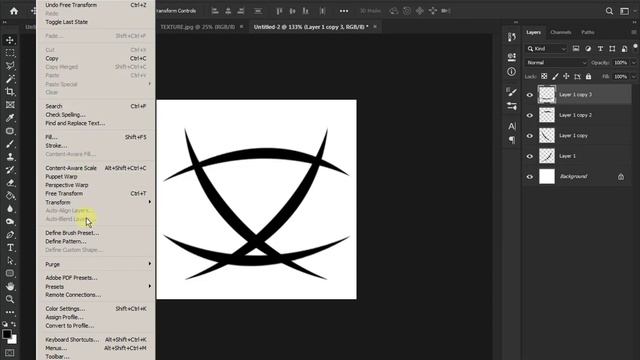Click the Opacity 100% field

coord(620,63)
